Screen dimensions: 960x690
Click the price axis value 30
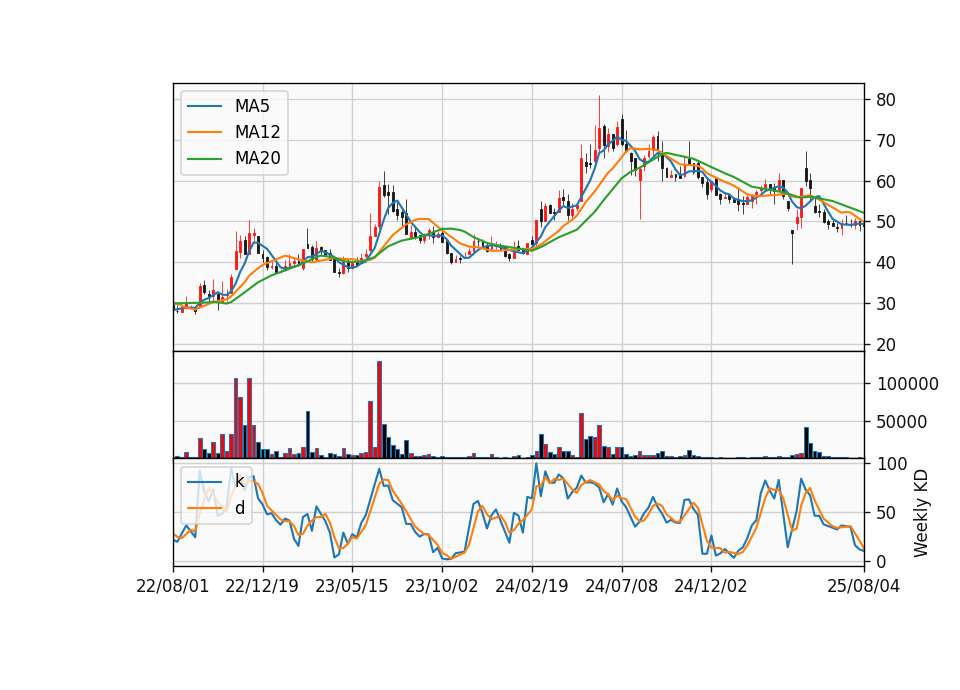tap(885, 304)
